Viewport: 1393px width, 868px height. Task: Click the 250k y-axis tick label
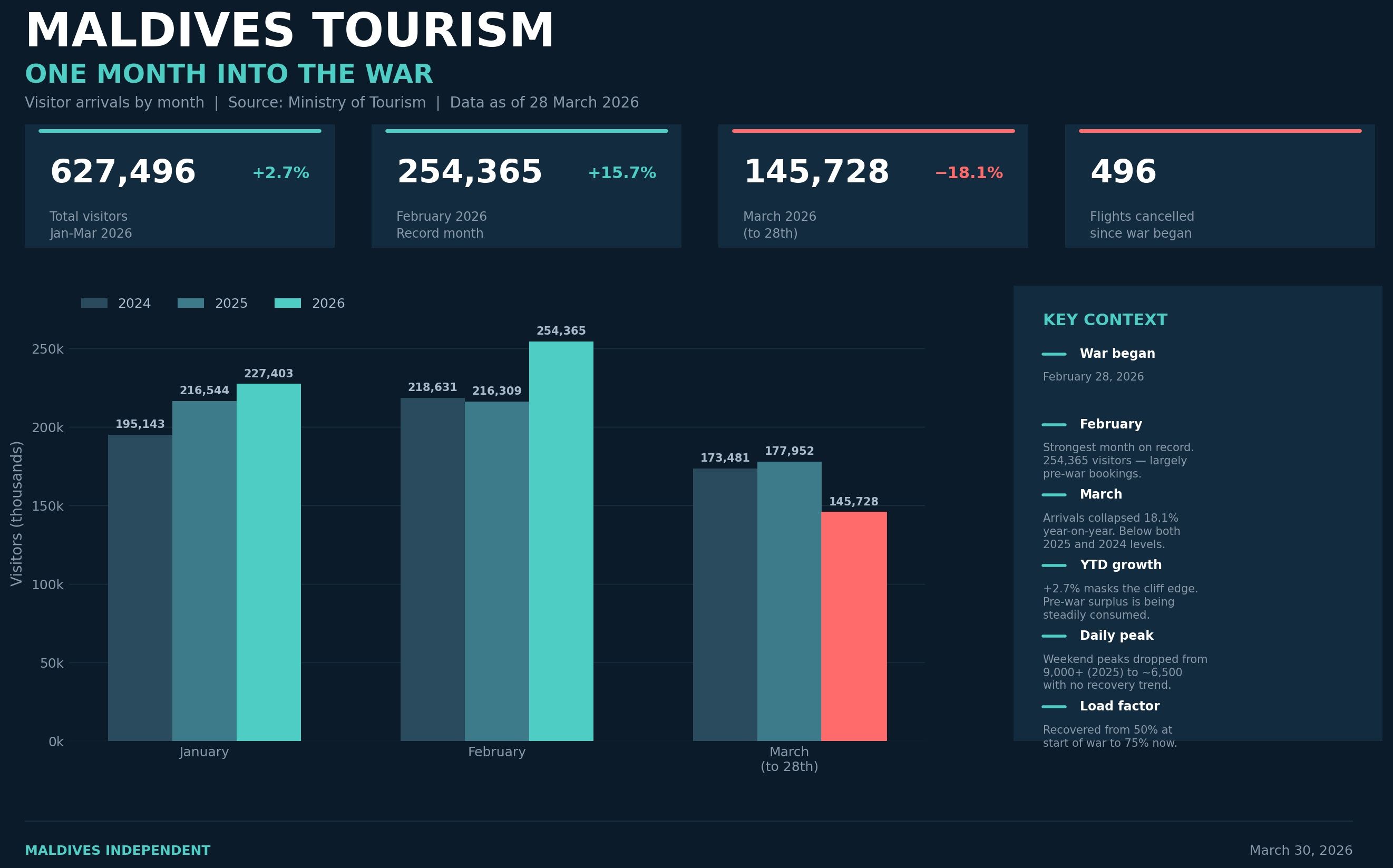click(47, 349)
